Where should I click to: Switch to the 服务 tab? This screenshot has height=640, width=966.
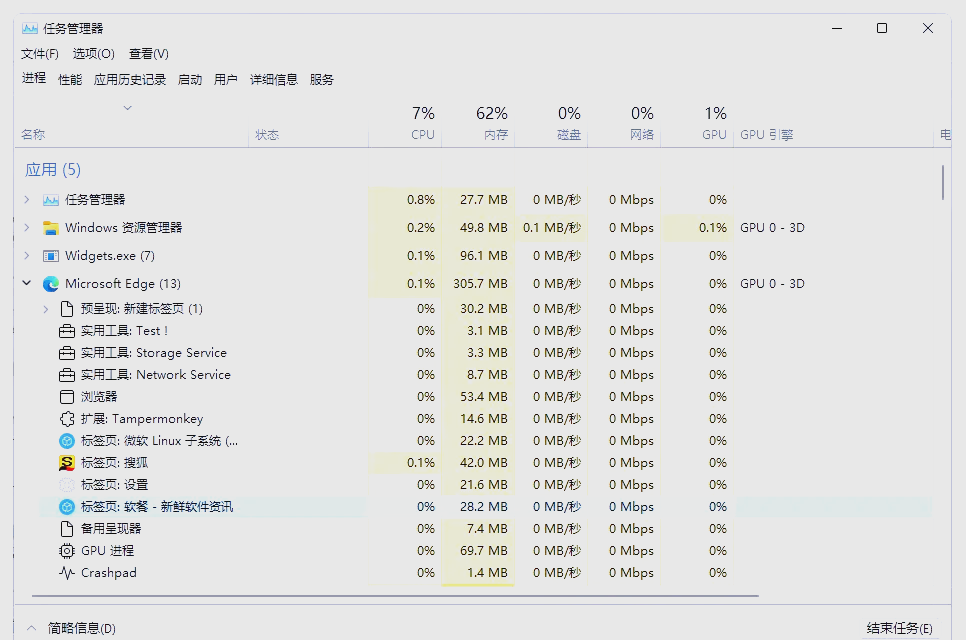click(322, 79)
